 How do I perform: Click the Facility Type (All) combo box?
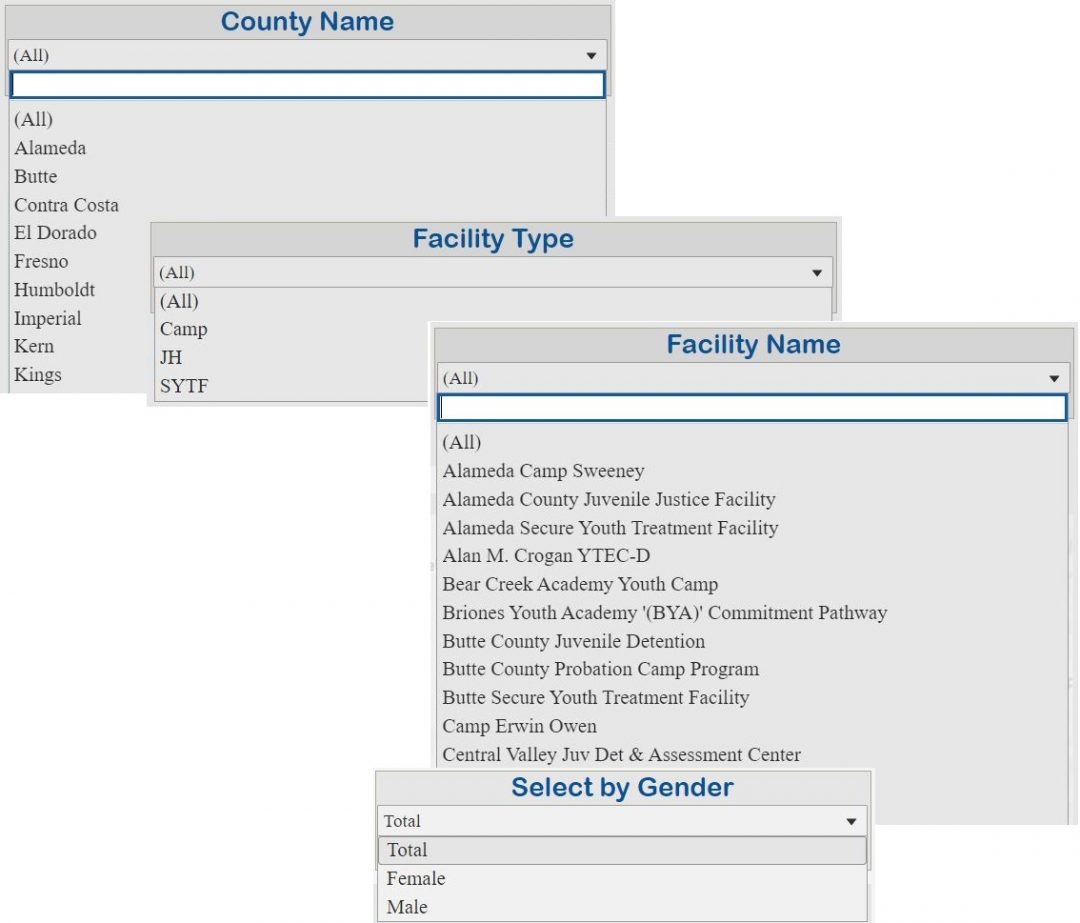point(492,273)
